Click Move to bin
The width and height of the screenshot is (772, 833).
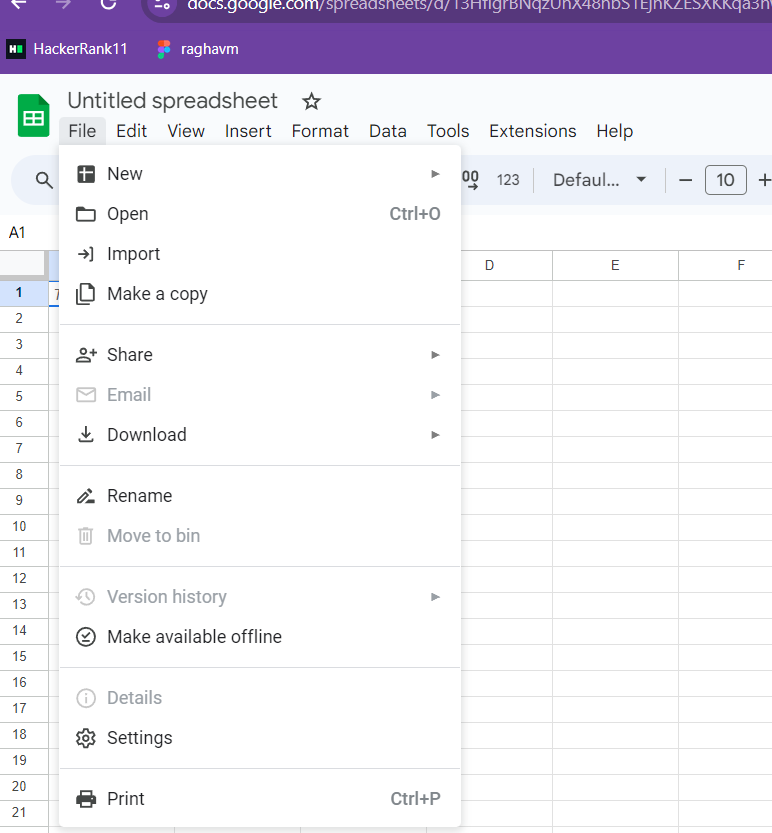coord(260,535)
